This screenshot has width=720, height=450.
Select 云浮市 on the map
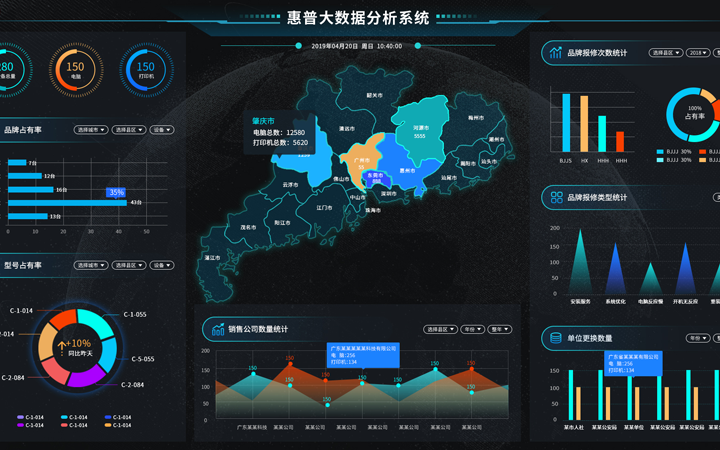click(290, 185)
